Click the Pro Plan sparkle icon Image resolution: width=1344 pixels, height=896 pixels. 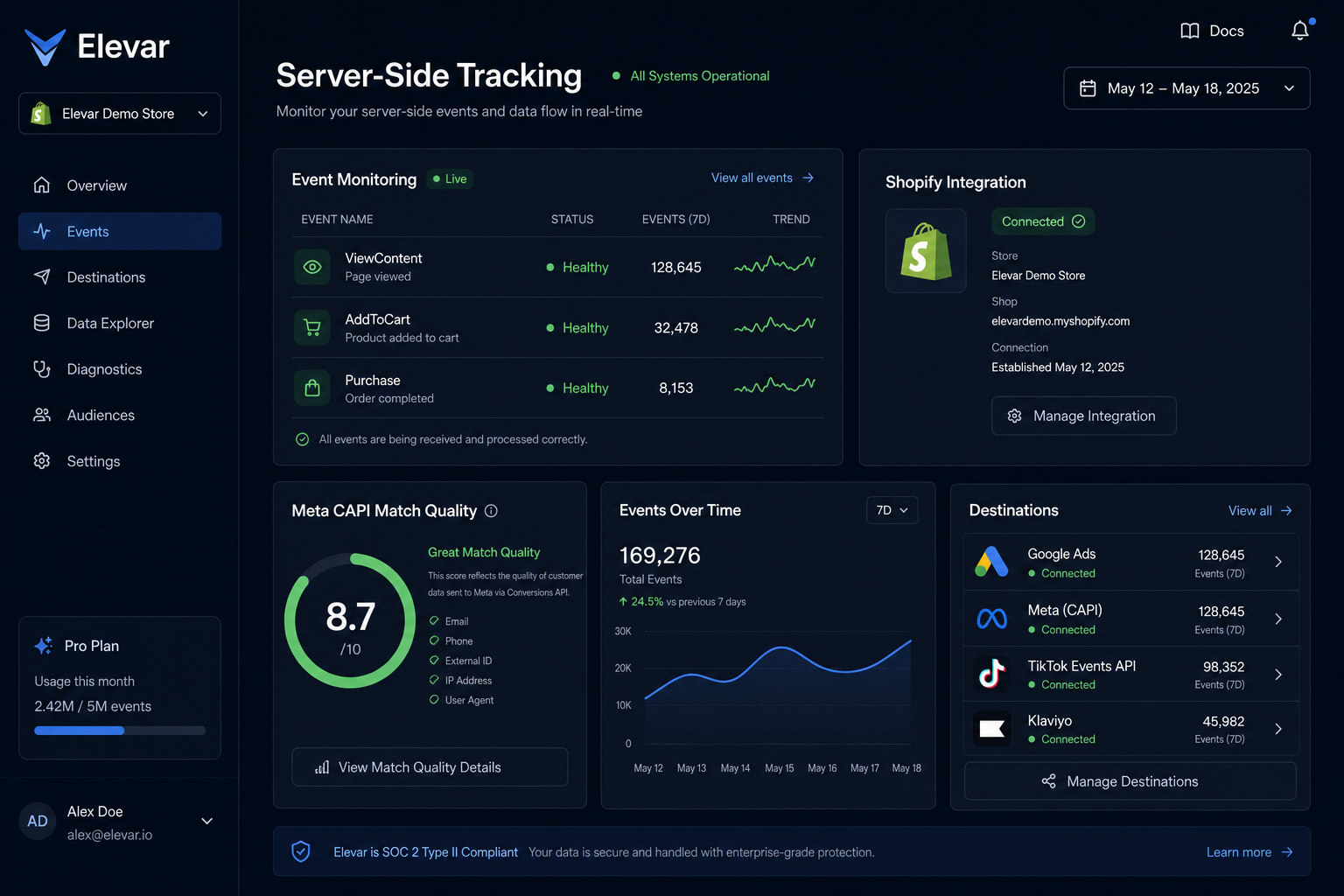(44, 646)
